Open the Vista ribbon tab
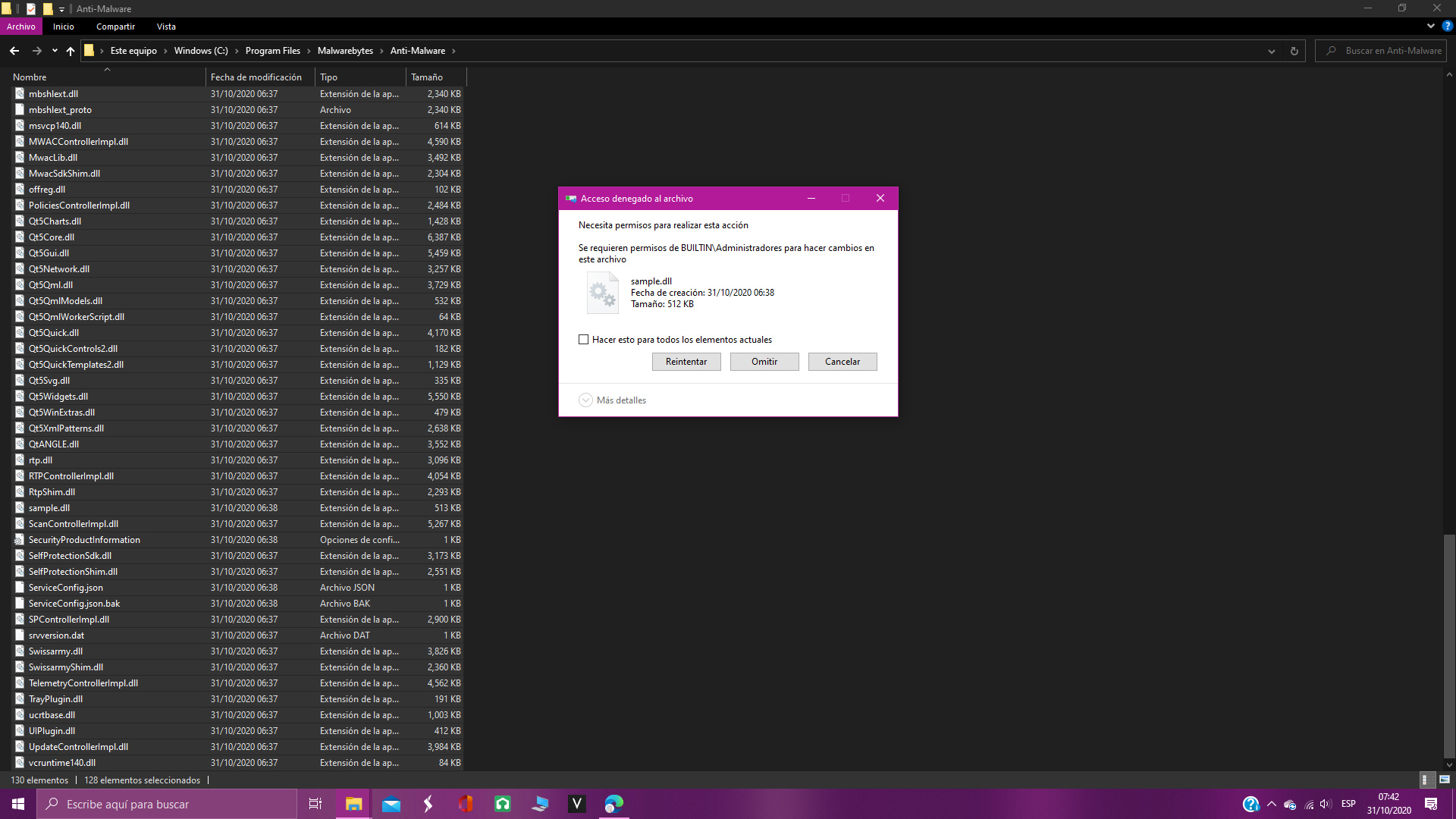This screenshot has width=1456, height=819. [x=166, y=27]
